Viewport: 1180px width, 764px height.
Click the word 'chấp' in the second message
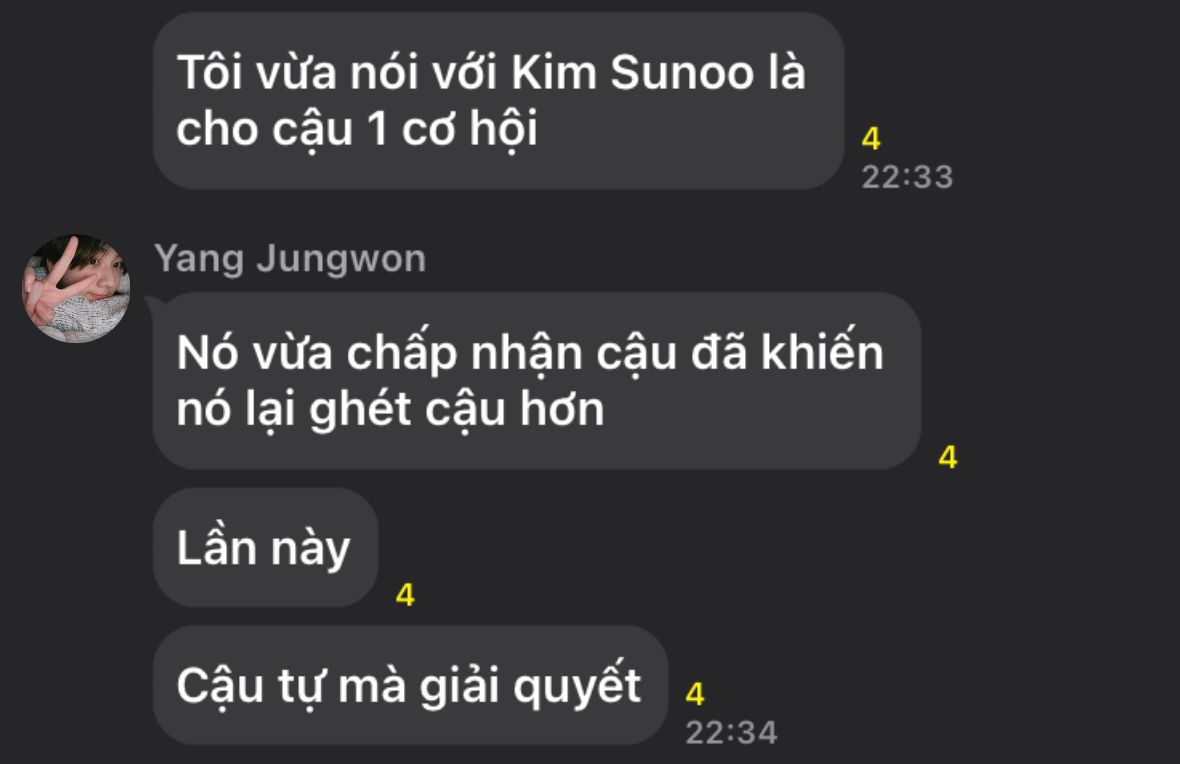[401, 352]
